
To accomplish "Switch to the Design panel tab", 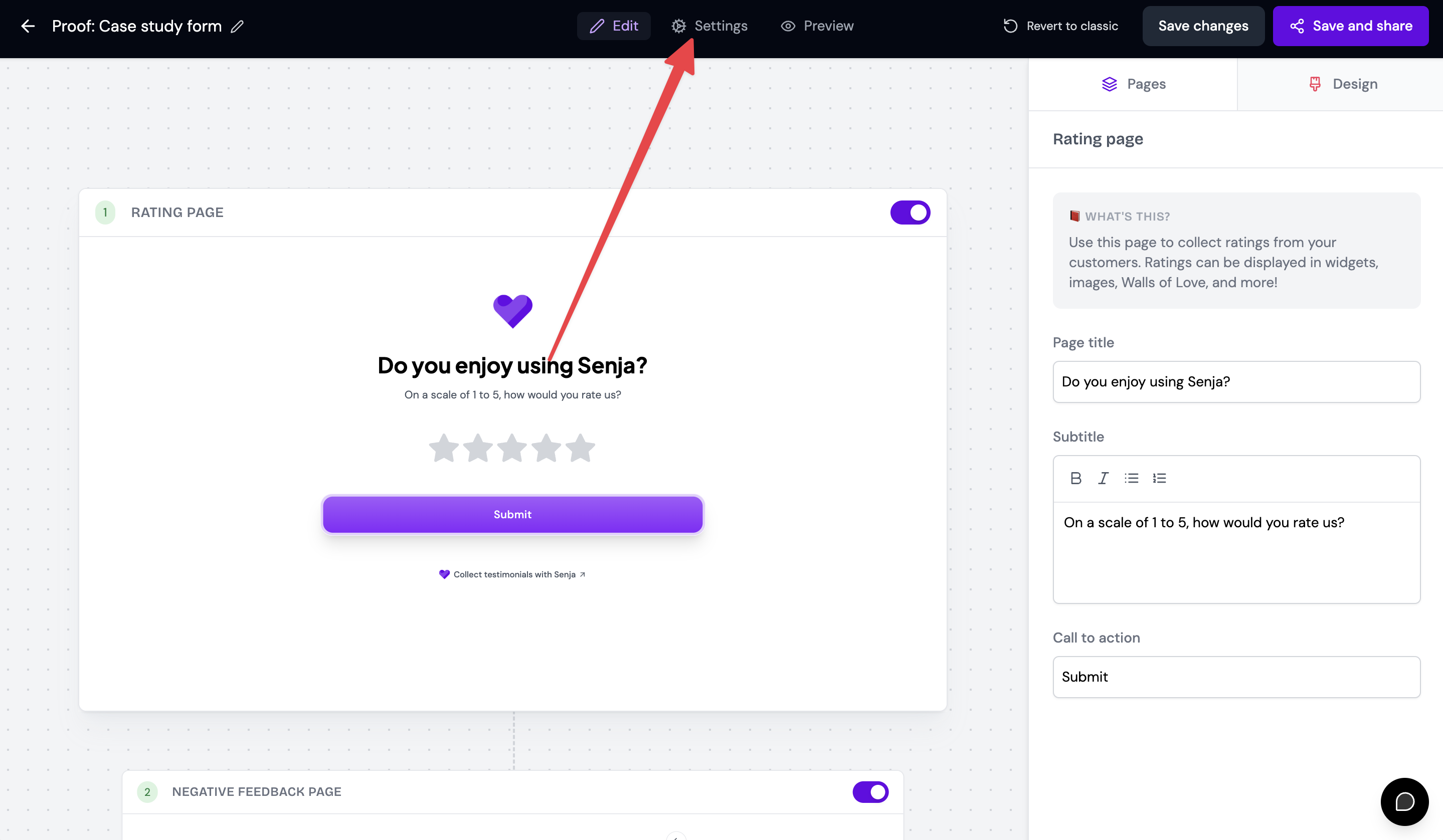I will click(1343, 84).
